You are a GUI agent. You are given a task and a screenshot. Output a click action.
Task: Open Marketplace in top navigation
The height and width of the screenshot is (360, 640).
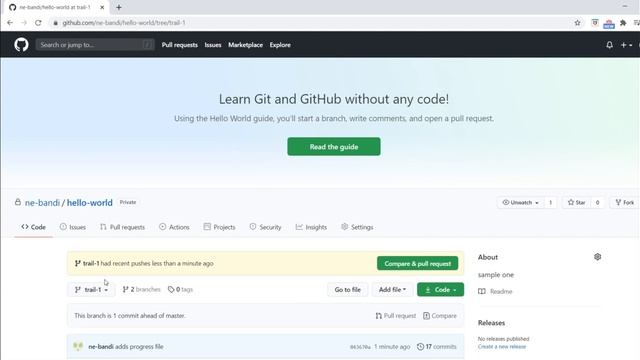tap(245, 45)
